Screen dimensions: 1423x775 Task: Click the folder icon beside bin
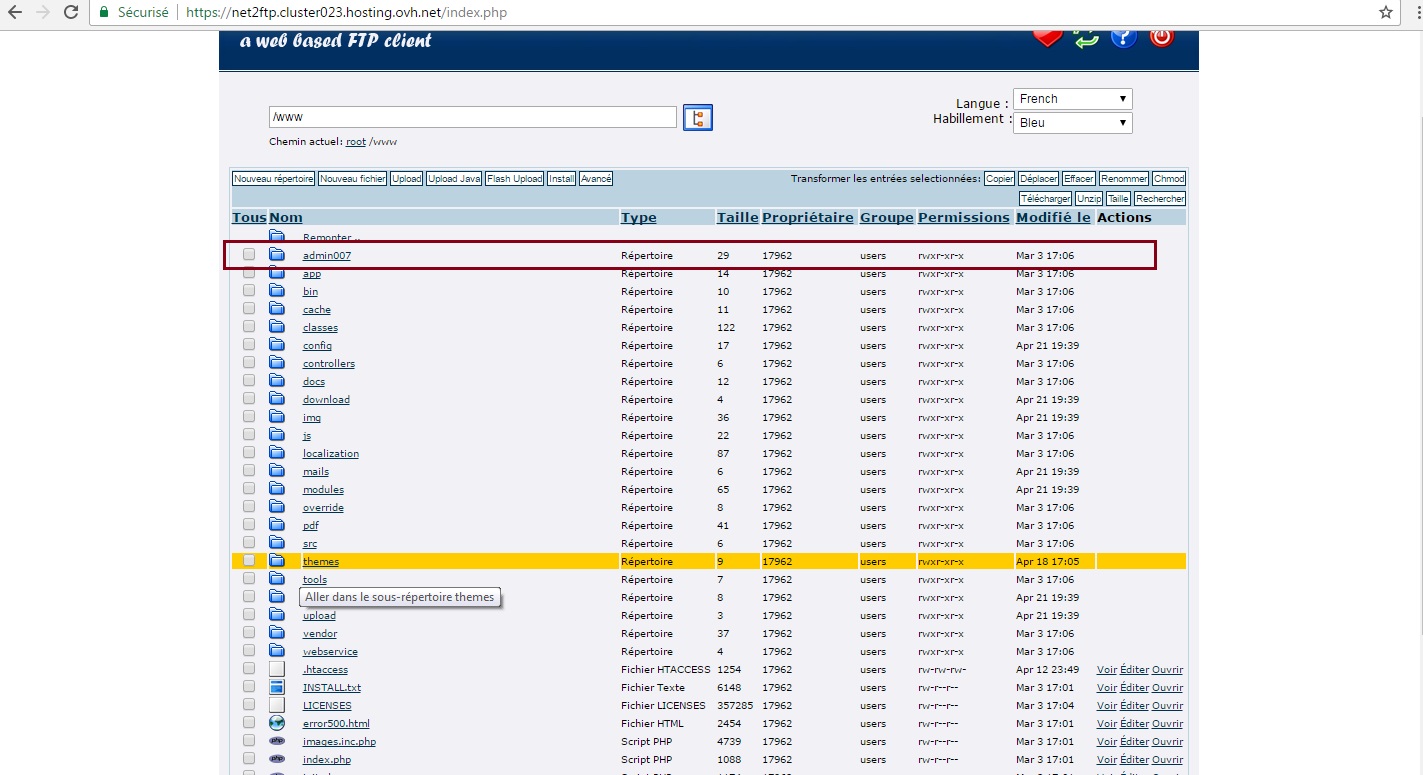point(277,291)
